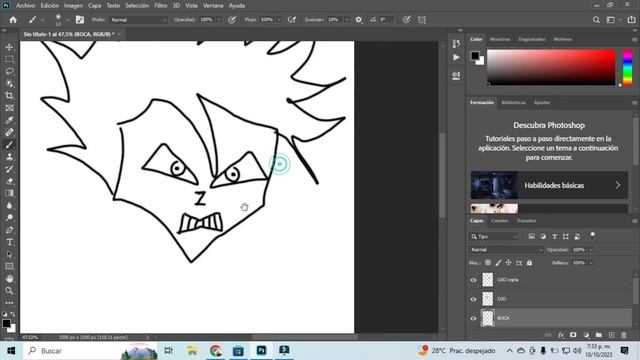Select the Object Selection tool

[9, 84]
